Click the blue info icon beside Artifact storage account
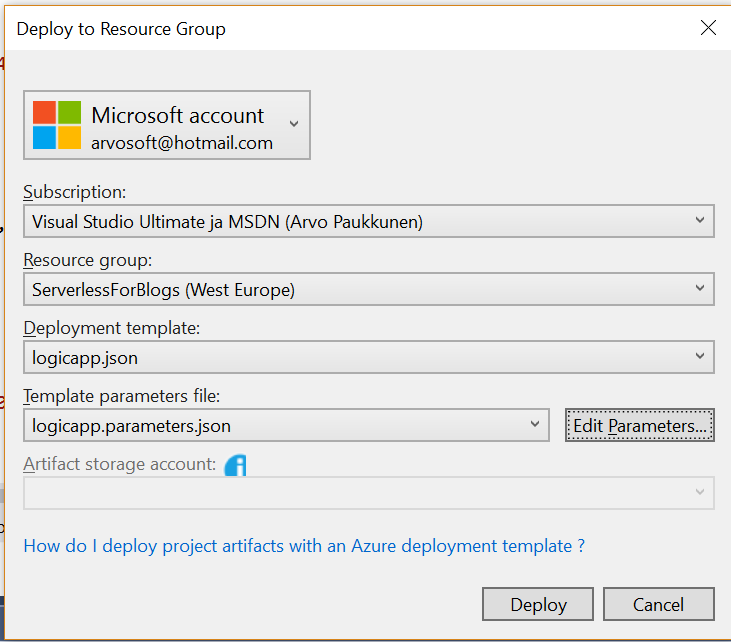Image resolution: width=731 pixels, height=642 pixels. click(235, 465)
